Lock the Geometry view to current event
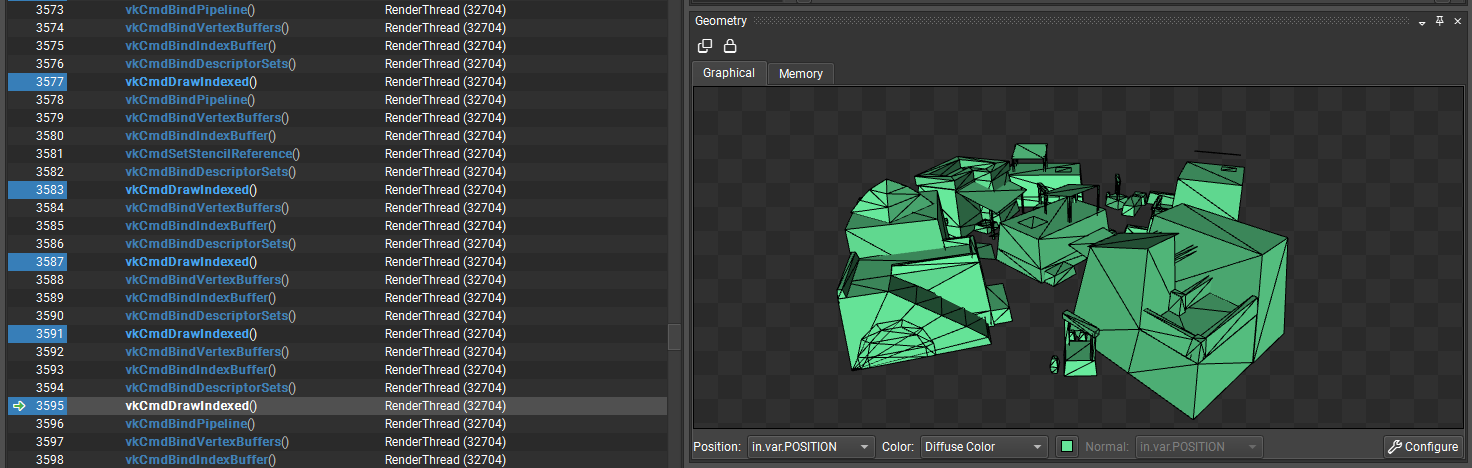The image size is (1472, 468). point(731,46)
